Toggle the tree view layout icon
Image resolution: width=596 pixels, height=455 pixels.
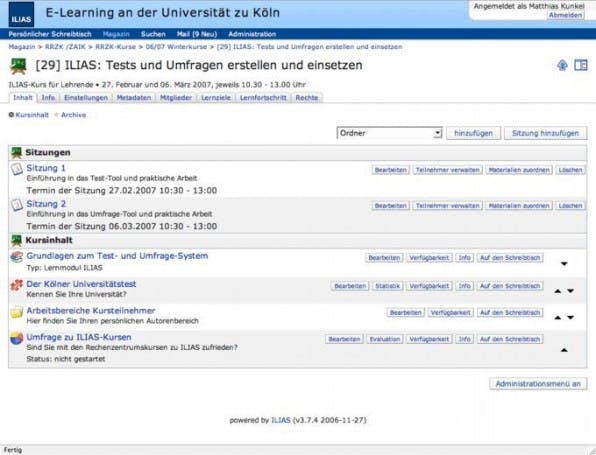tap(581, 65)
